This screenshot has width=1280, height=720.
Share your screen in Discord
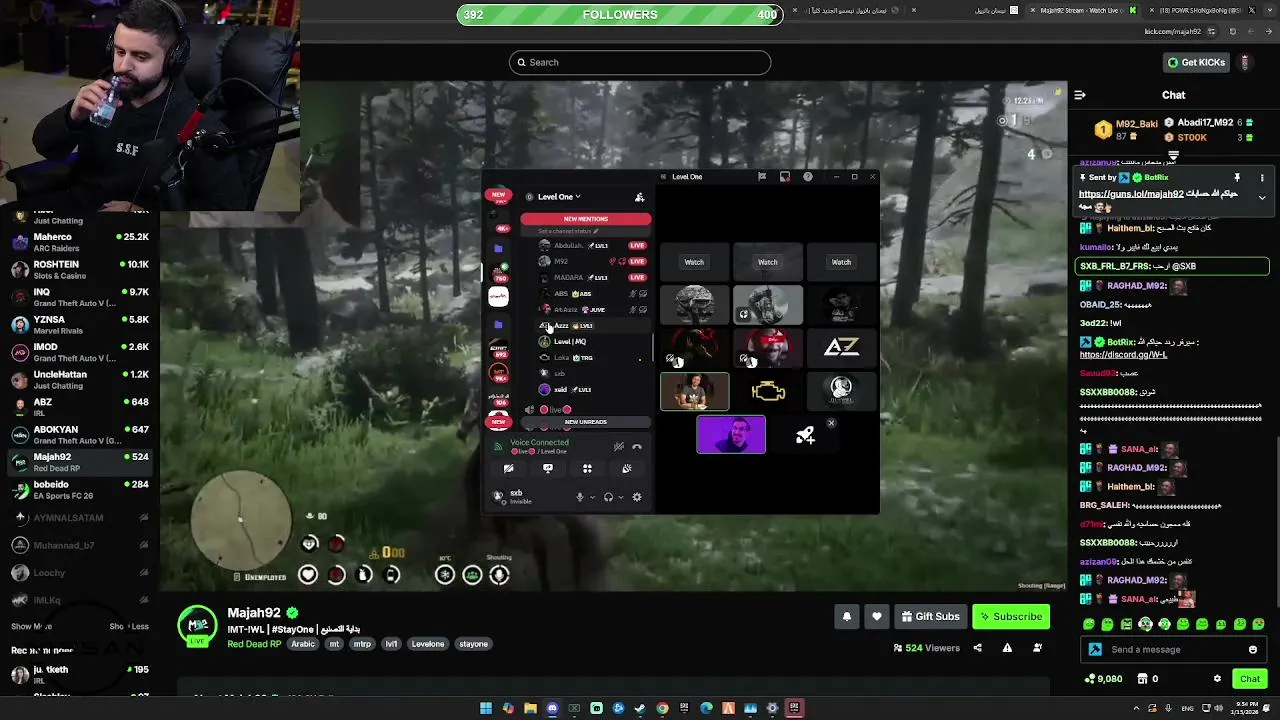547,468
